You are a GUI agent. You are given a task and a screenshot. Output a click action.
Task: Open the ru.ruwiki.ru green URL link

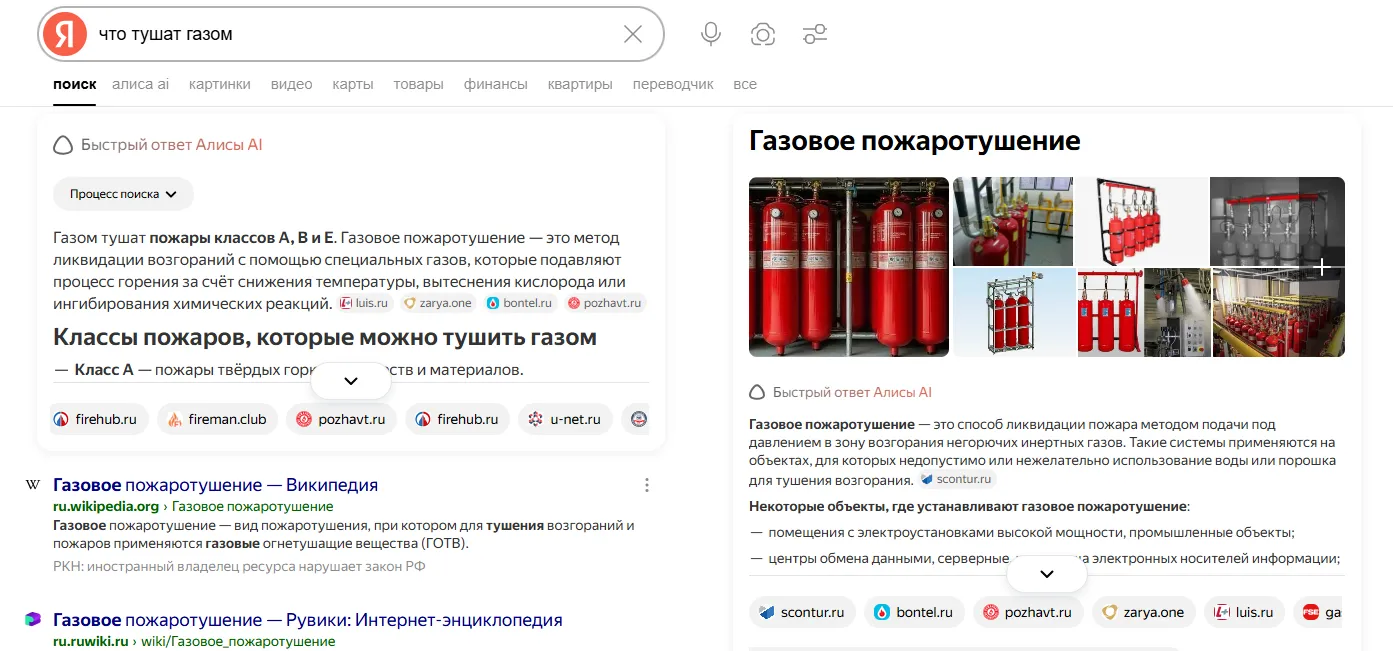tap(91, 641)
